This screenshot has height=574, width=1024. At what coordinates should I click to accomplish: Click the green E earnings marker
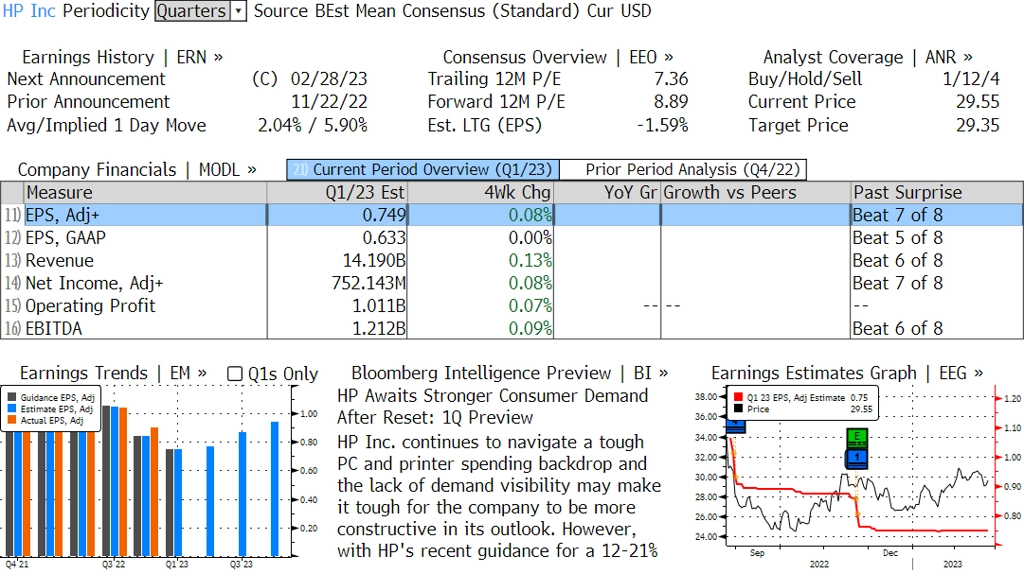pyautogui.click(x=857, y=436)
